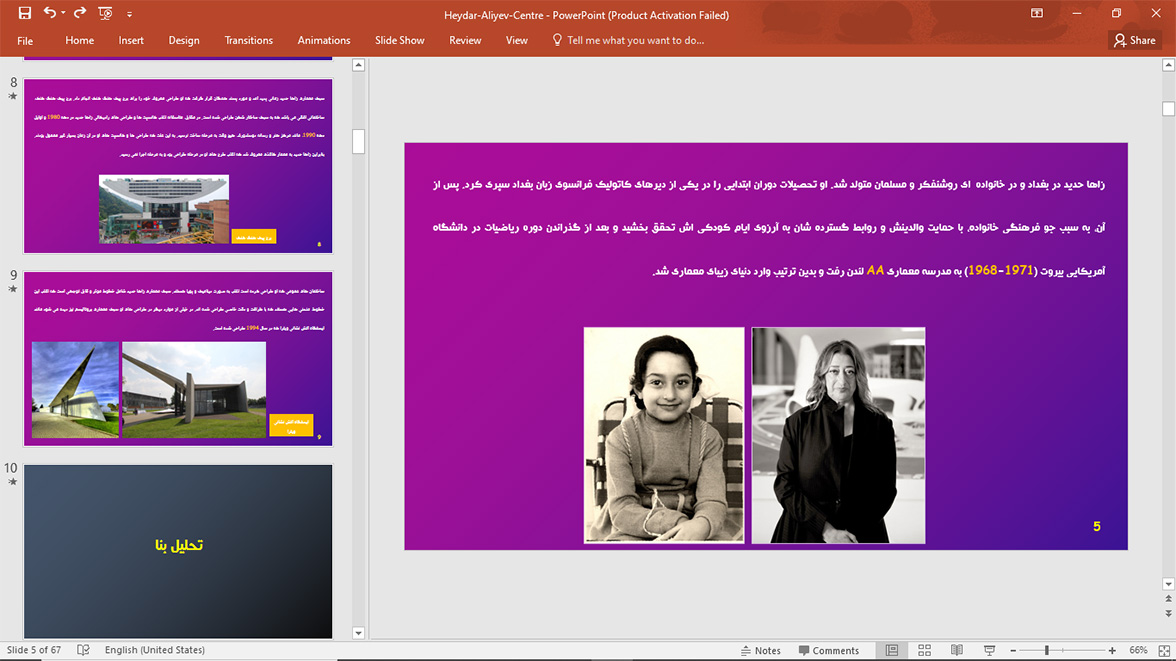The image size is (1176, 661).
Task: Go to previous slide using double-up arrow
Action: point(1168,599)
